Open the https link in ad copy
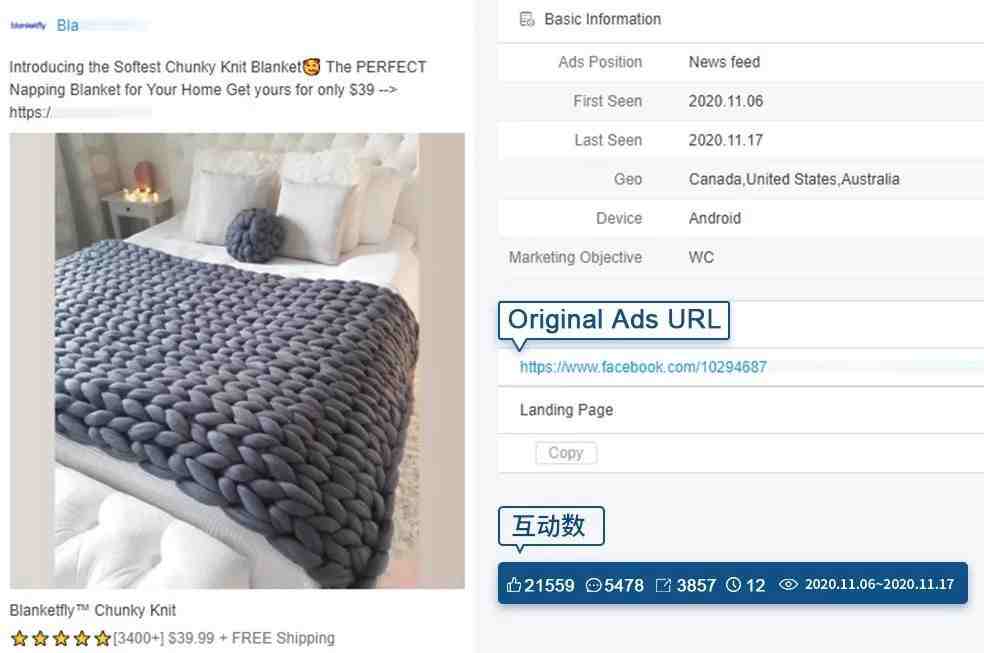984x653 pixels. point(30,112)
